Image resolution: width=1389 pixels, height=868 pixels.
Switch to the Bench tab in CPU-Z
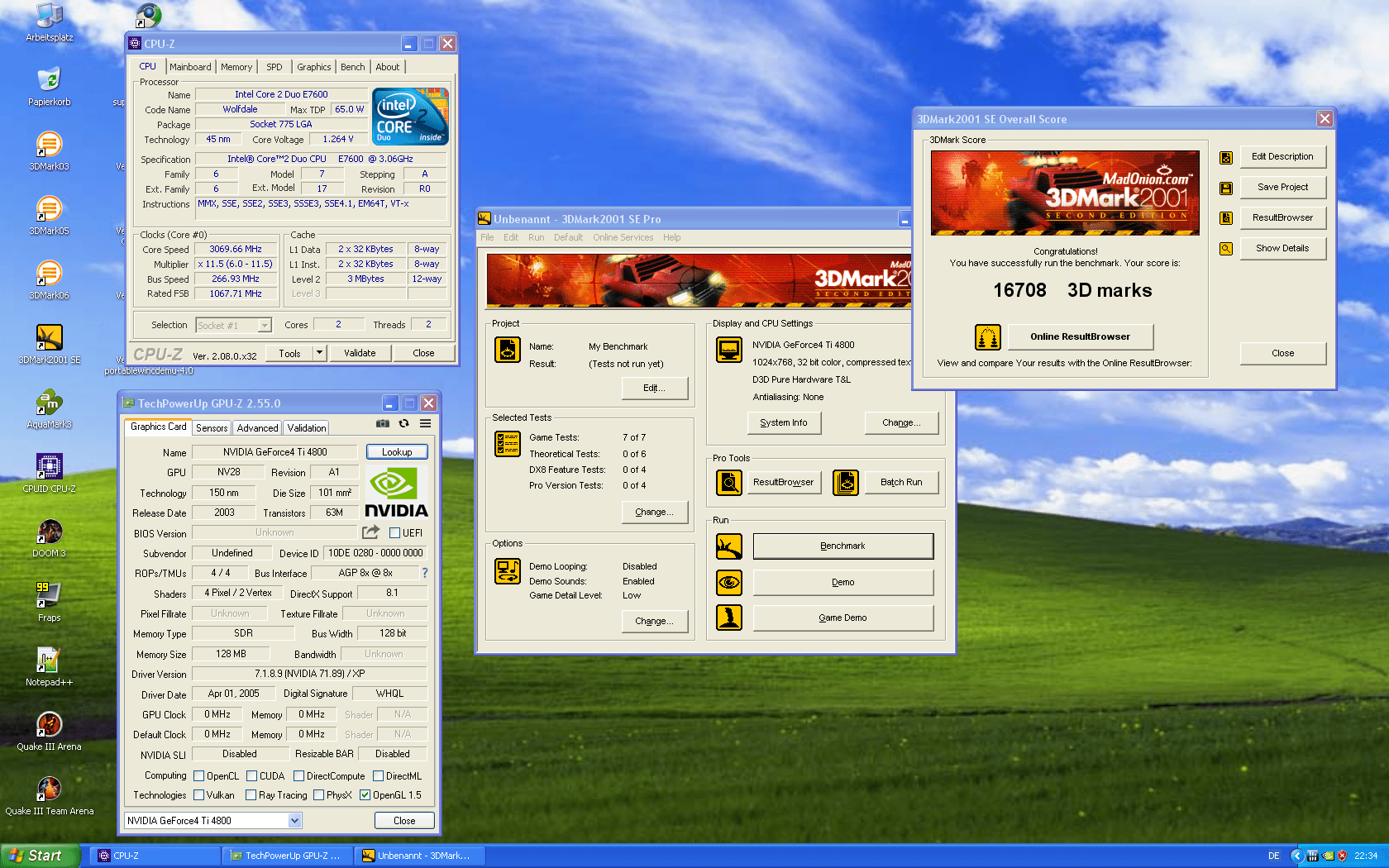click(353, 67)
